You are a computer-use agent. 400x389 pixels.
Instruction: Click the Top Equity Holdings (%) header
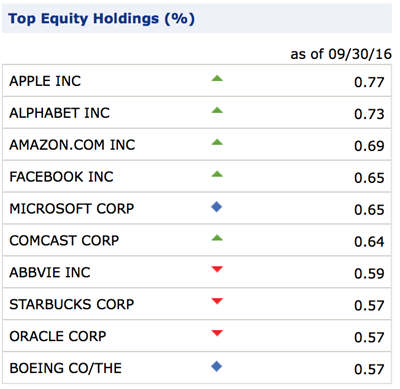(101, 19)
